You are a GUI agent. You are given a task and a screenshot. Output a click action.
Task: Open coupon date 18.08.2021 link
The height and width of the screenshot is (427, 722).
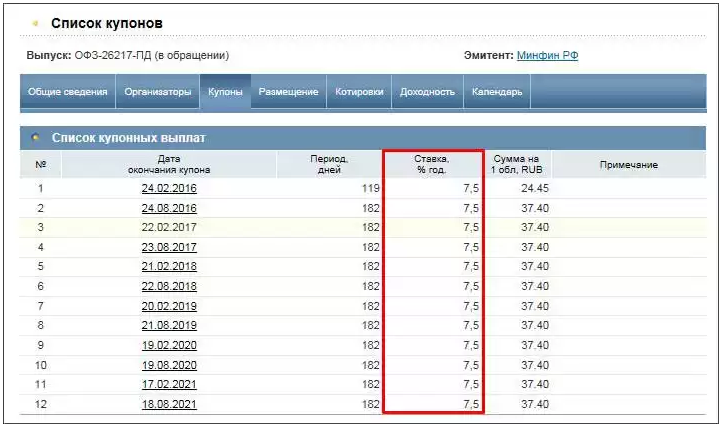coord(169,404)
